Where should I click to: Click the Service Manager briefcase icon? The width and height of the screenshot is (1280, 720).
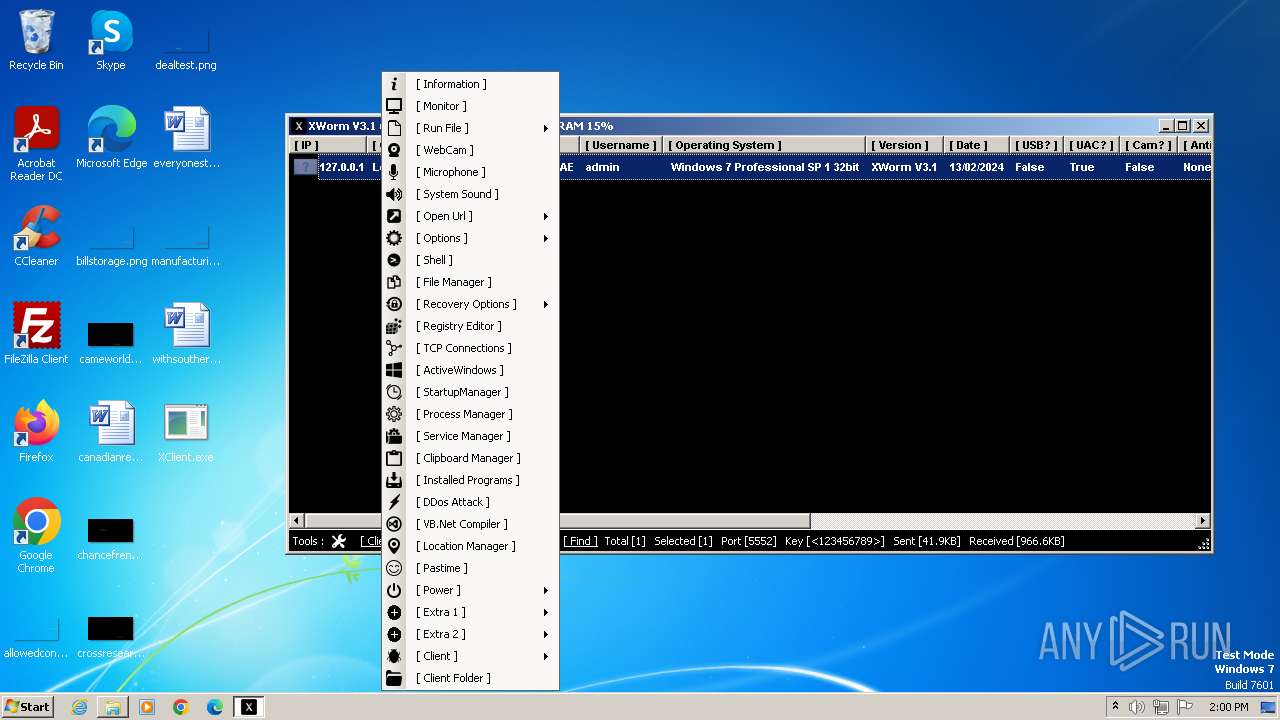[394, 436]
